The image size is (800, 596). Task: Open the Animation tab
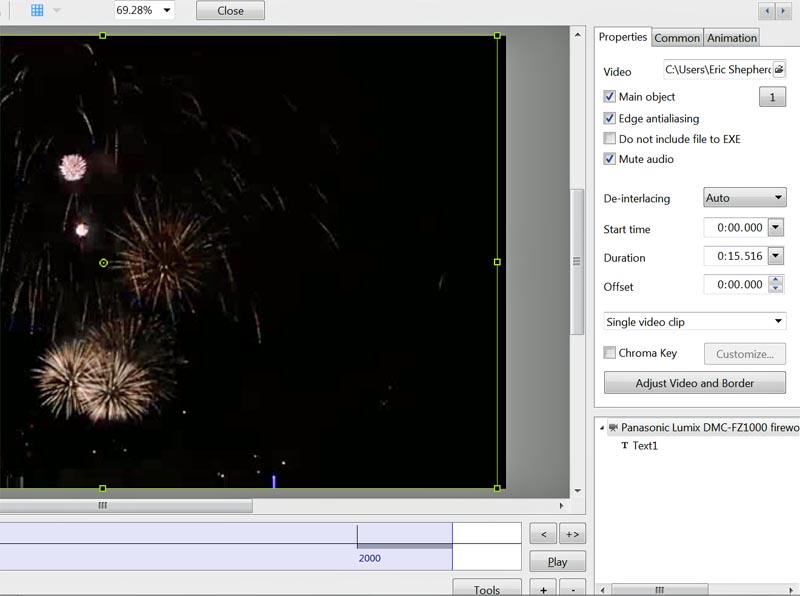pyautogui.click(x=732, y=38)
